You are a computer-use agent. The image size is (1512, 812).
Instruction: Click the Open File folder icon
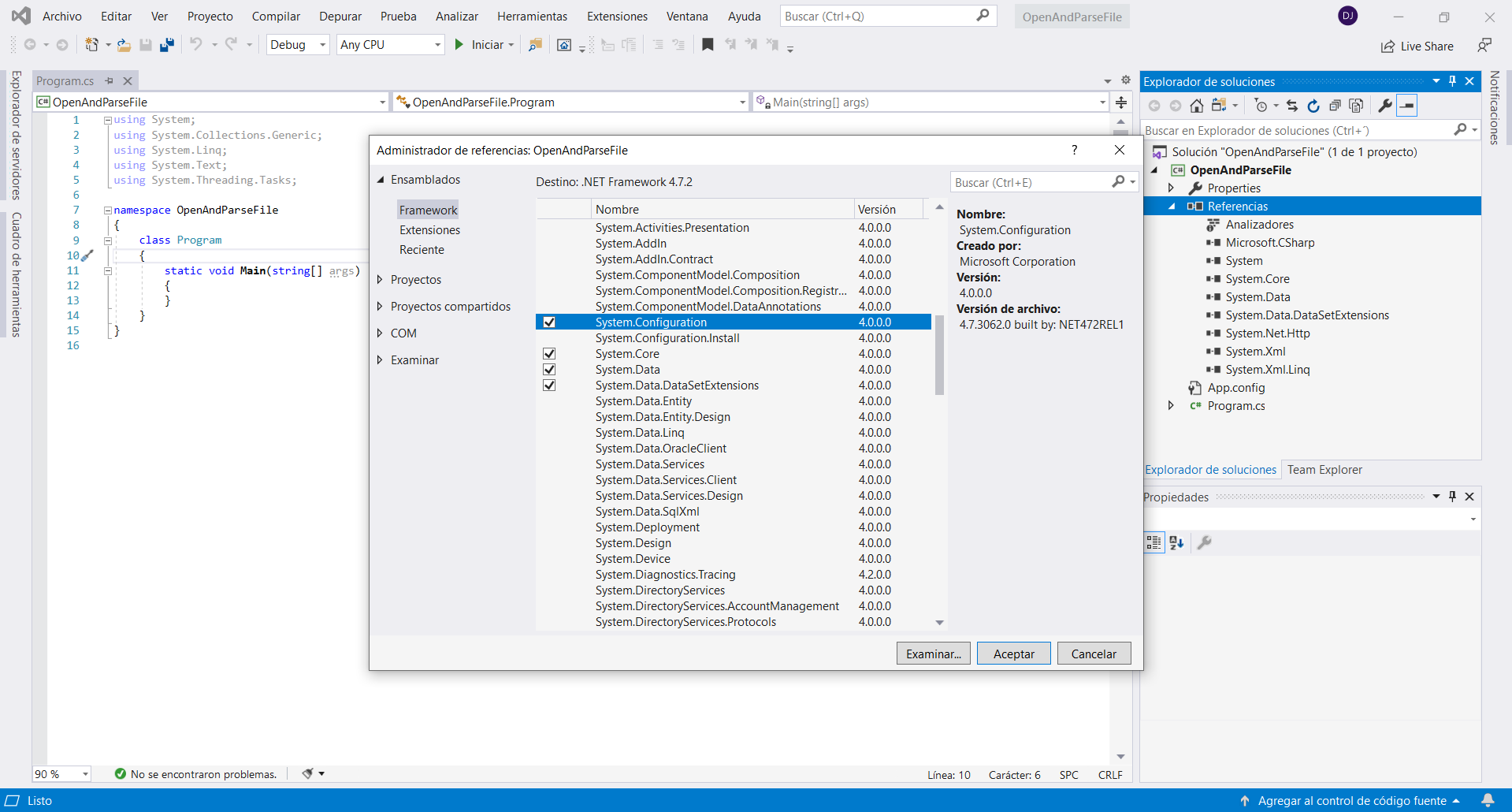pos(124,45)
